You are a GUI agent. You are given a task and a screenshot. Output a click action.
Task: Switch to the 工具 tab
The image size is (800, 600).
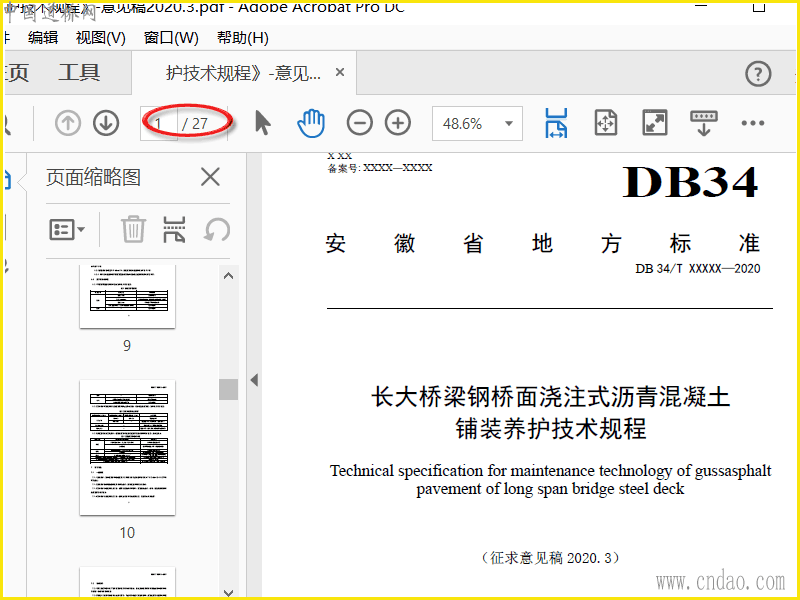[79, 72]
